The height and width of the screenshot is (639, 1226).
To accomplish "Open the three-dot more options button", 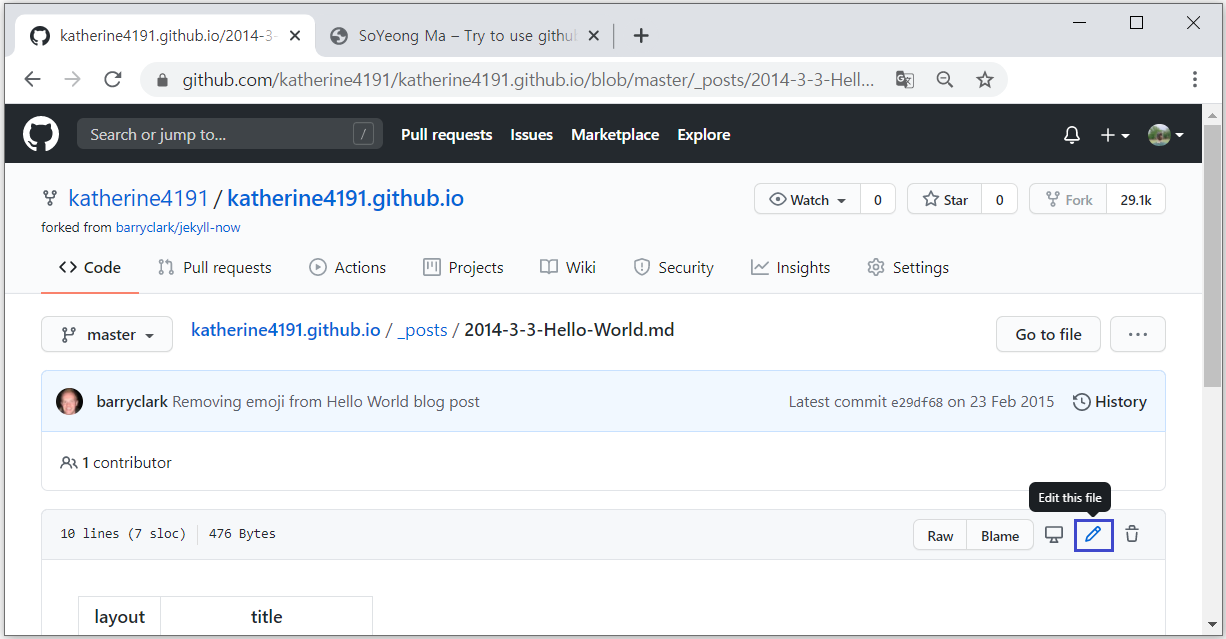I will point(1138,334).
